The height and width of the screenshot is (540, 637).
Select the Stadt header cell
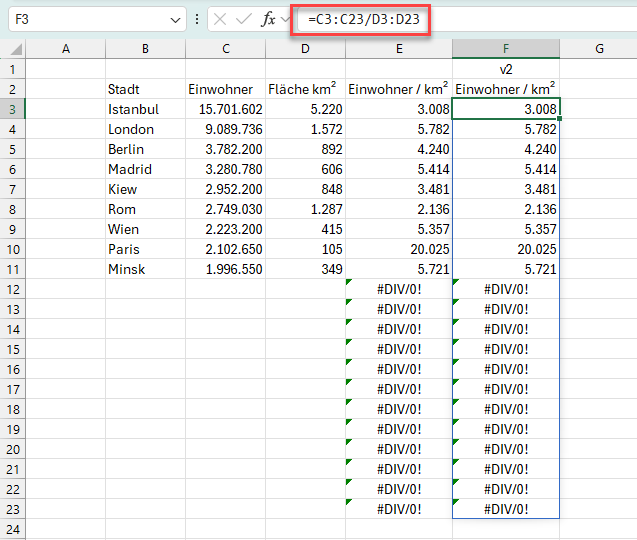coord(145,89)
